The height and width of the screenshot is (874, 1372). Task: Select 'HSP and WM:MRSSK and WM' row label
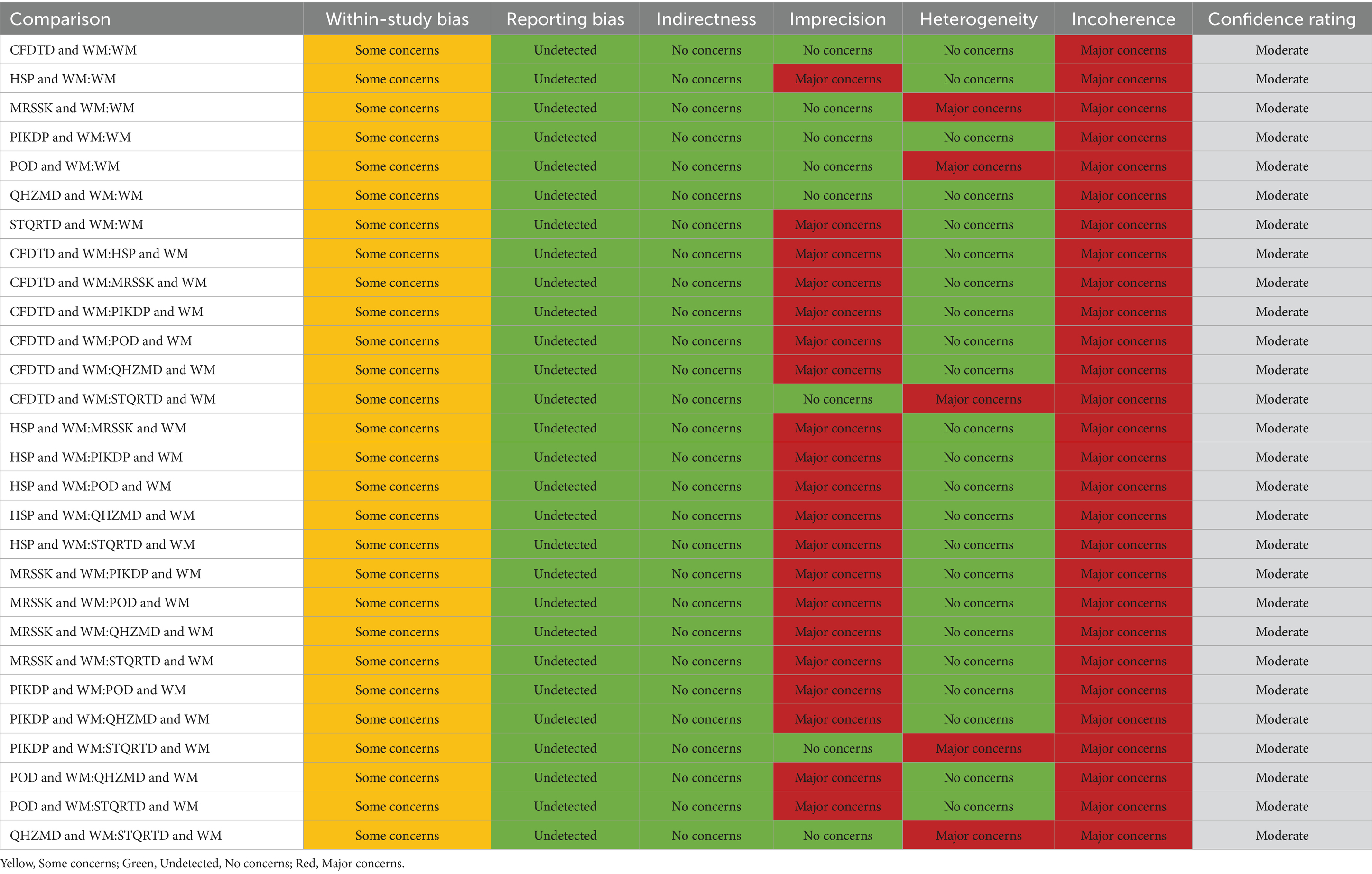[x=98, y=428]
